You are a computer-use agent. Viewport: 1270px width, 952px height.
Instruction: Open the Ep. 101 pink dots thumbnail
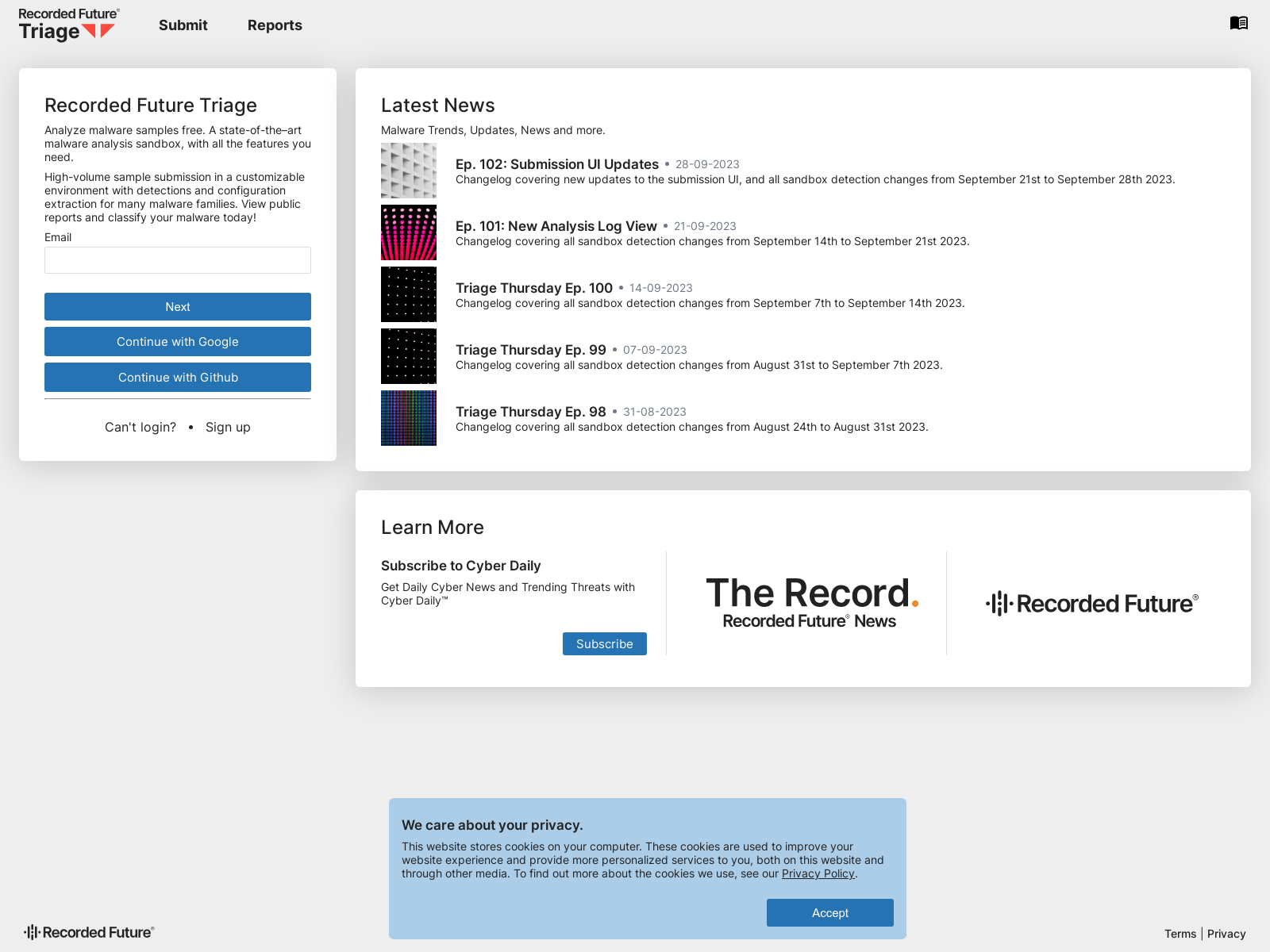(x=409, y=232)
